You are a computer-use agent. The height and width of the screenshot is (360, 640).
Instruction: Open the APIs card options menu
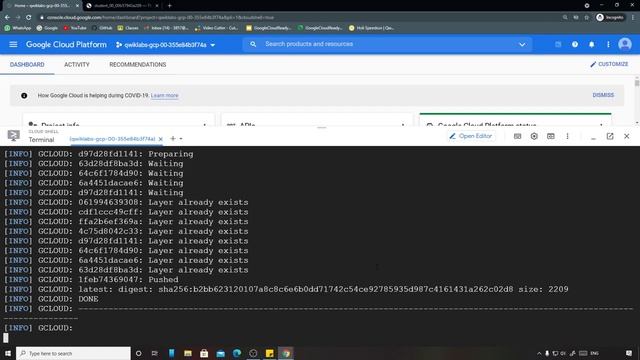(403, 124)
